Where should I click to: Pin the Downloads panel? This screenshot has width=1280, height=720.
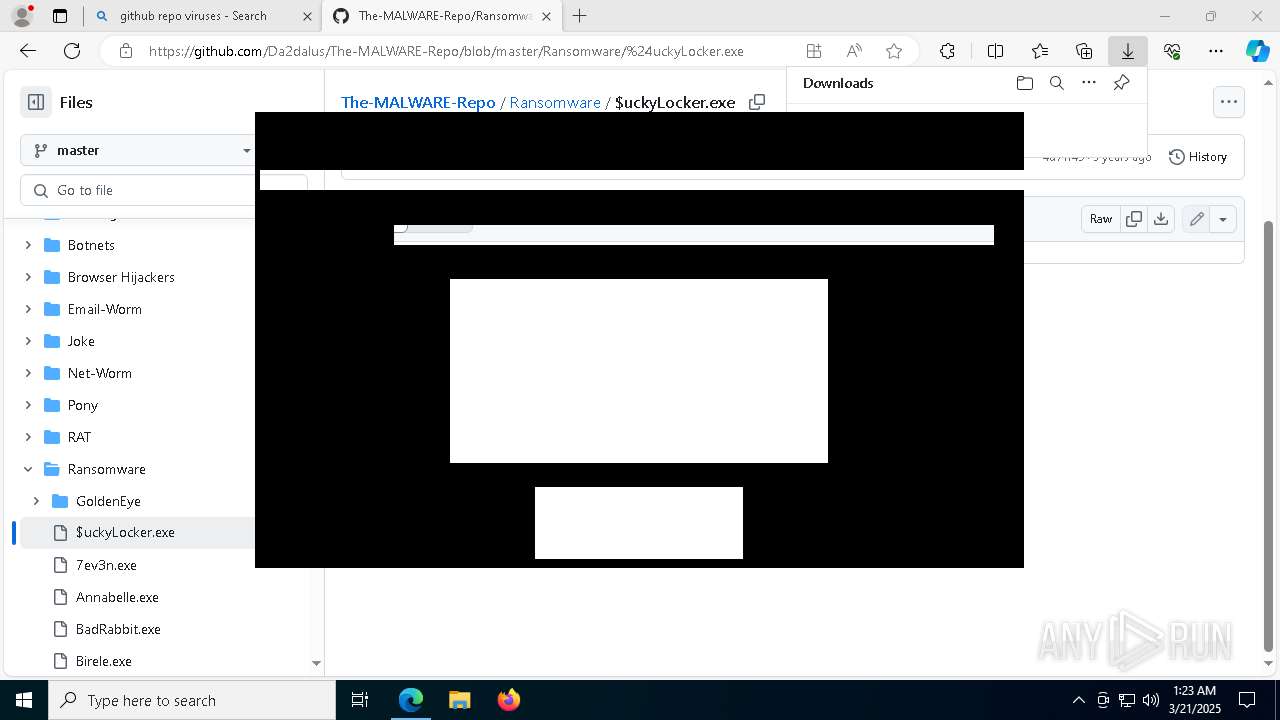tap(1121, 83)
